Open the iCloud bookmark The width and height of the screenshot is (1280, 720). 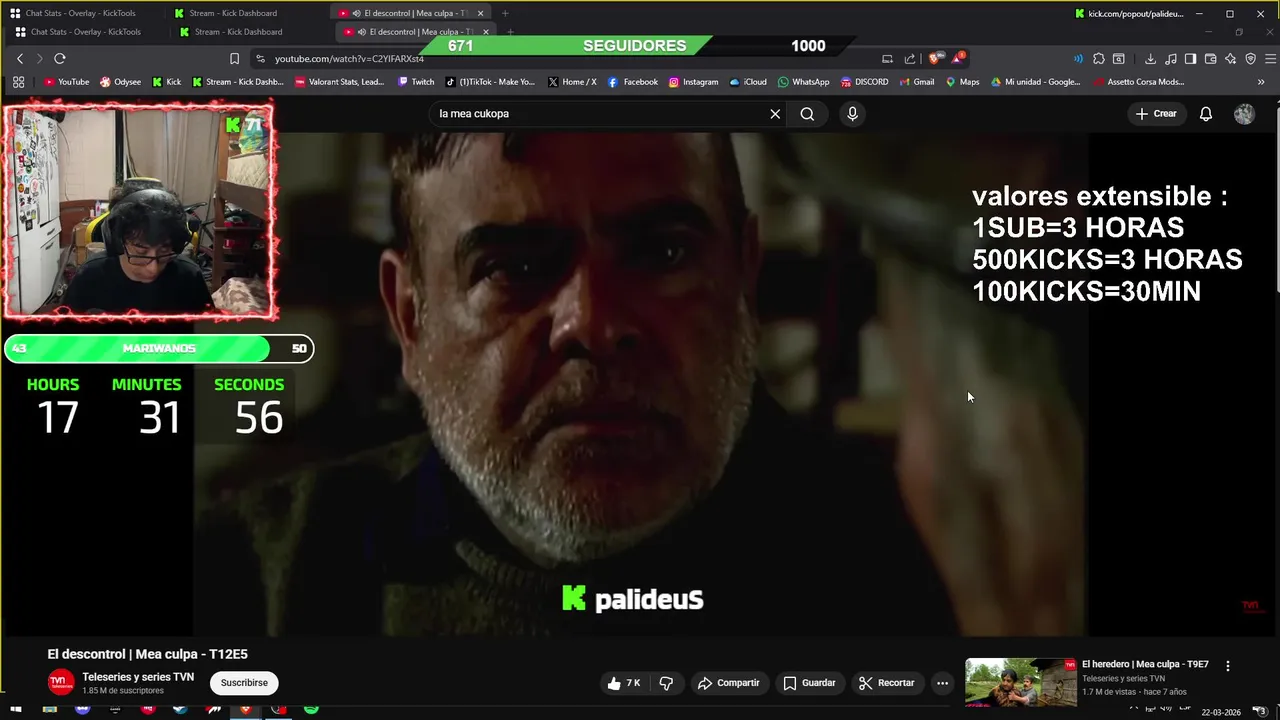tap(748, 82)
